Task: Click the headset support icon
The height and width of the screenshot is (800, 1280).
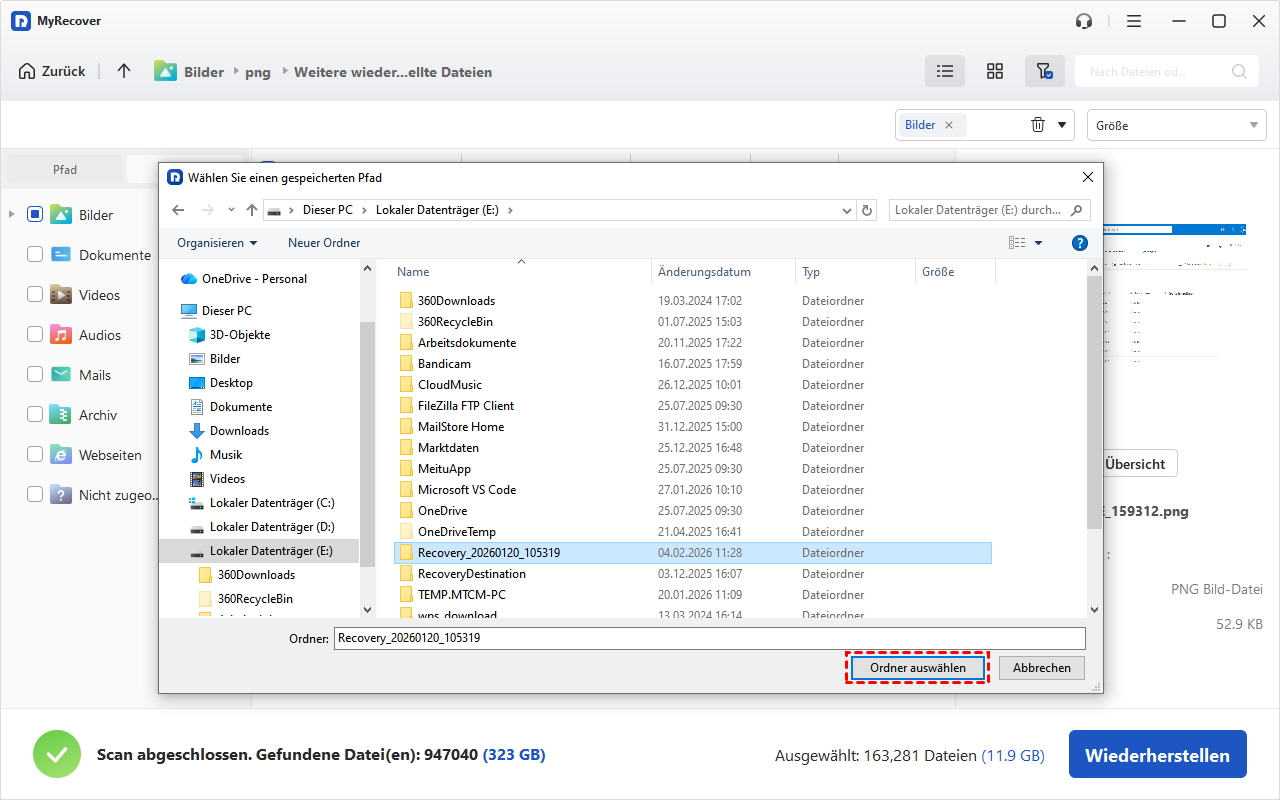Action: pos(1084,21)
